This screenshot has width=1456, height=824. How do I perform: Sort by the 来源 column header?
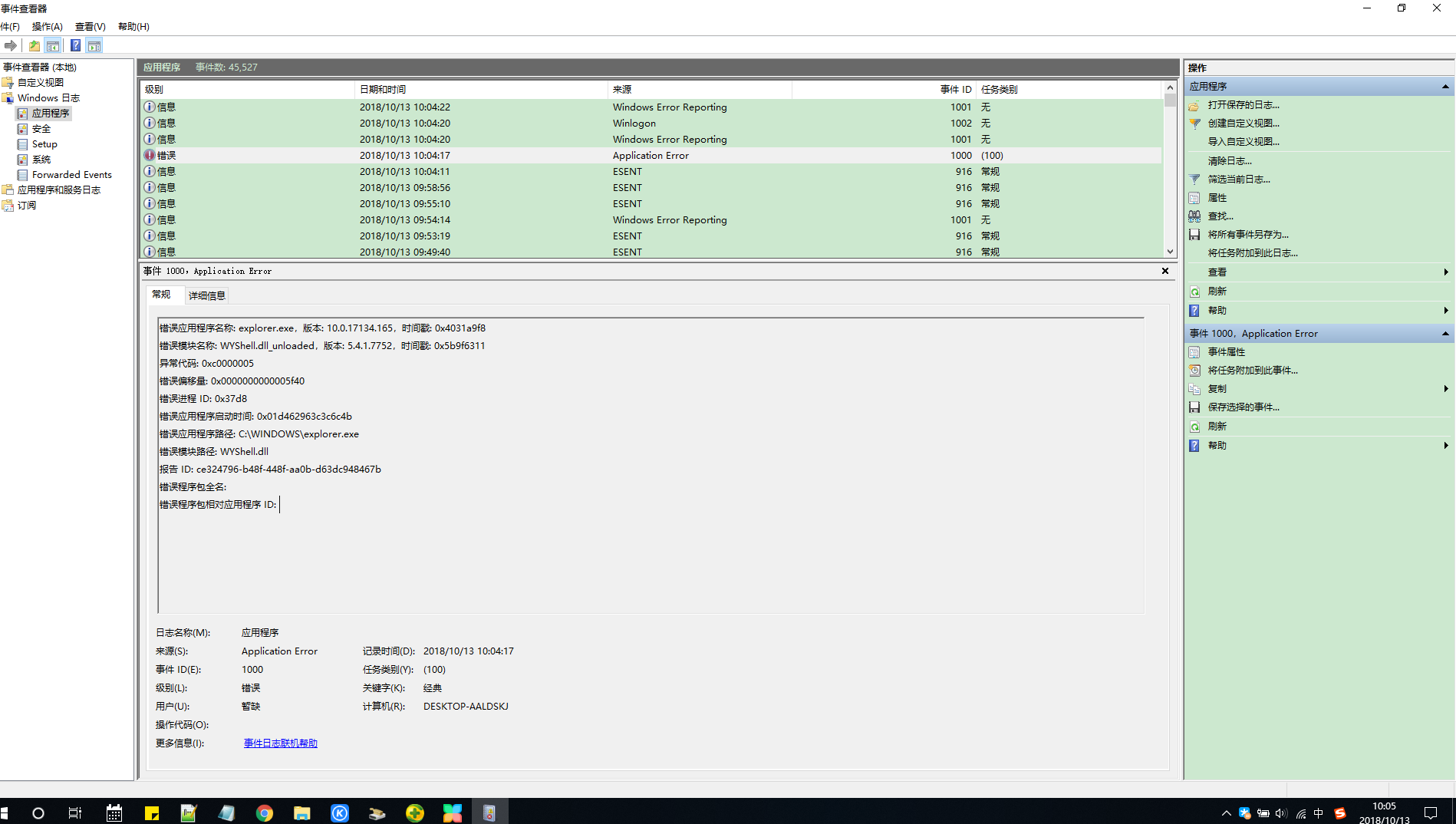700,90
